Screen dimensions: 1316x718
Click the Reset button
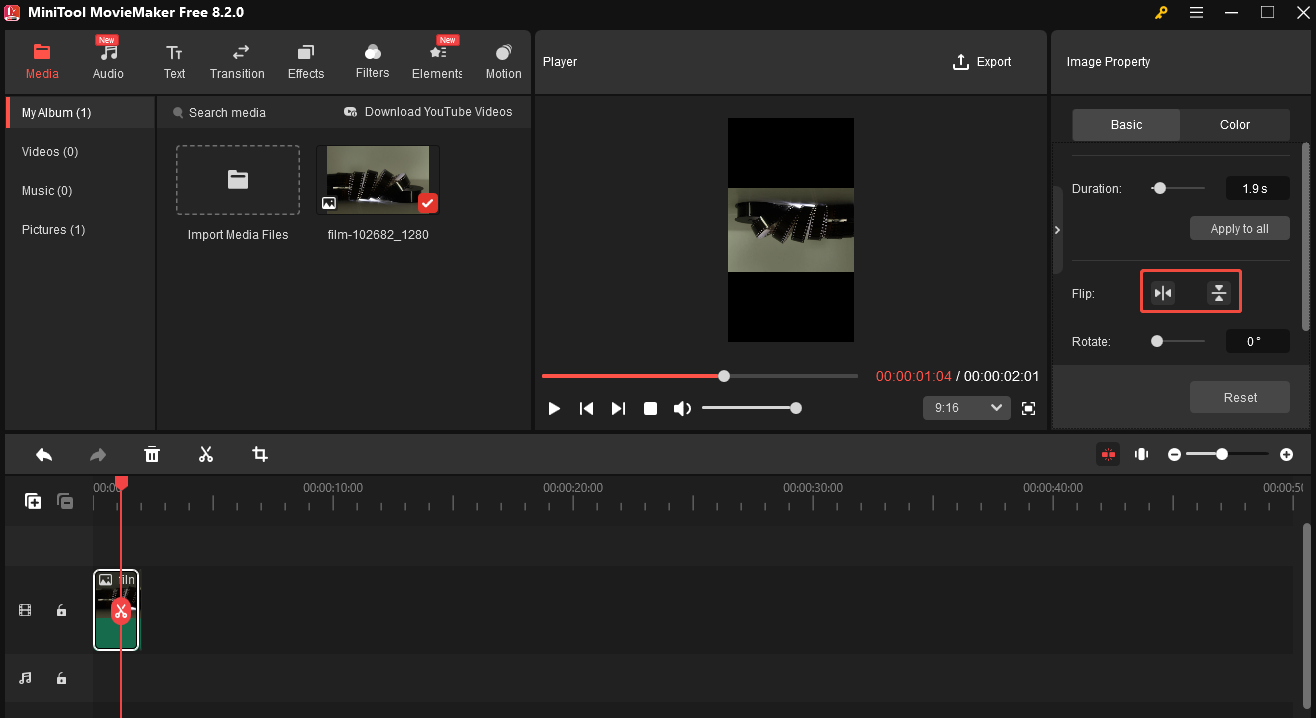1240,397
